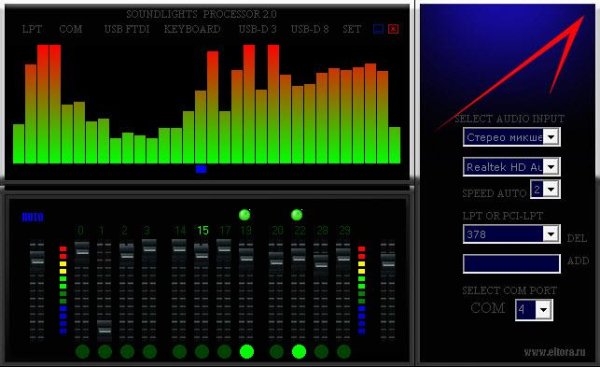Select the COM menu item in the top bar
This screenshot has height=367, width=600.
coord(70,29)
